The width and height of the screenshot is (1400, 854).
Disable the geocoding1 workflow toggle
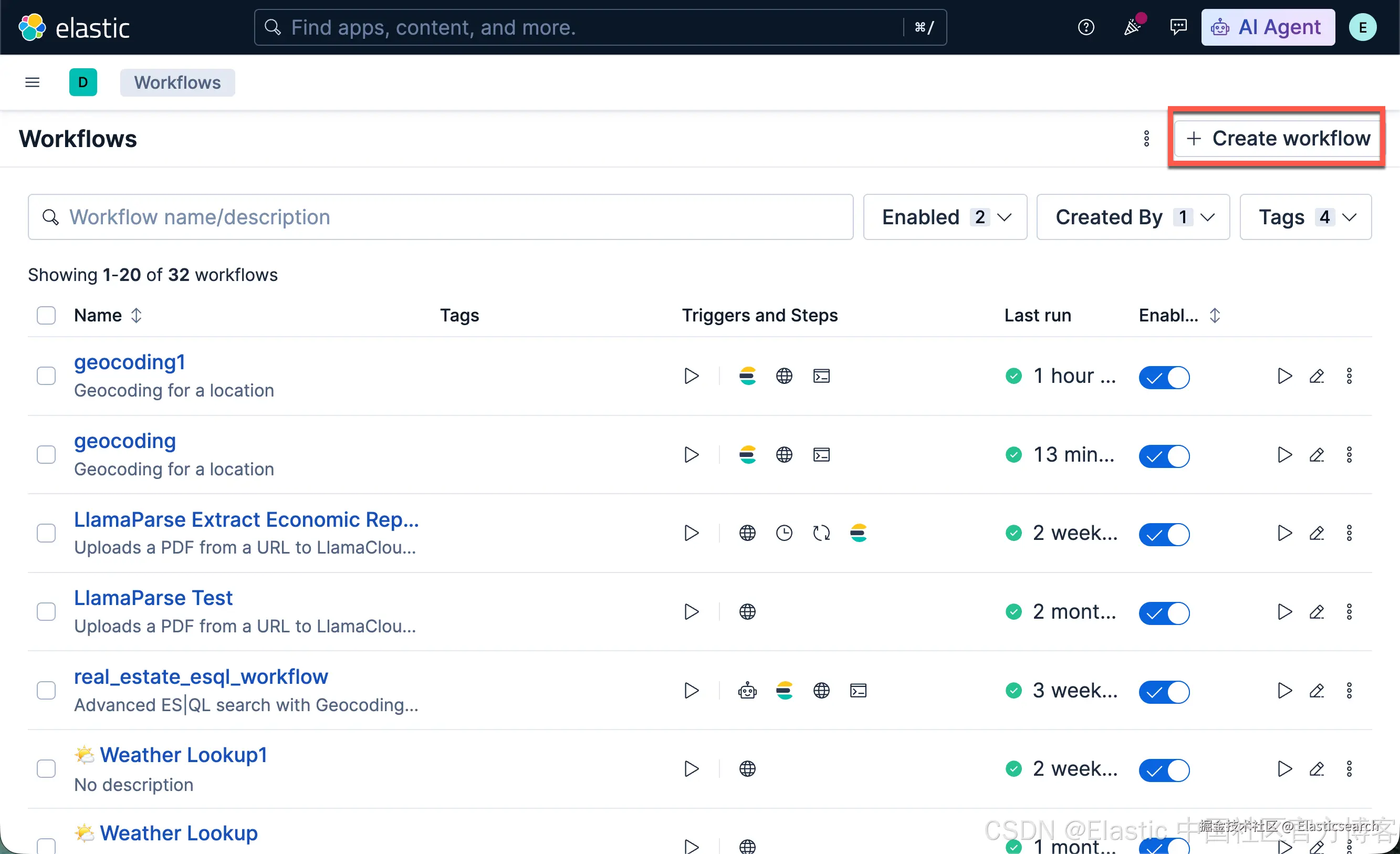tap(1164, 377)
